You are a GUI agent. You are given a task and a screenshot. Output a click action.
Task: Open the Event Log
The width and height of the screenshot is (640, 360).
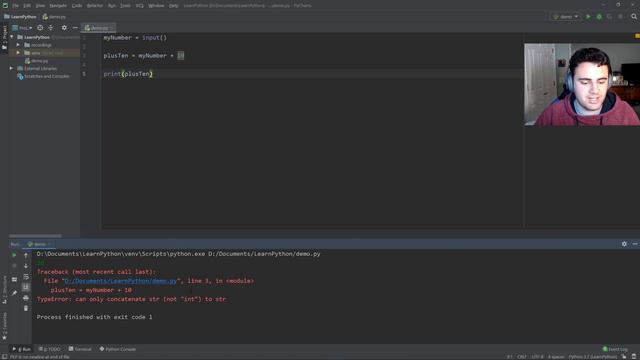click(615, 349)
